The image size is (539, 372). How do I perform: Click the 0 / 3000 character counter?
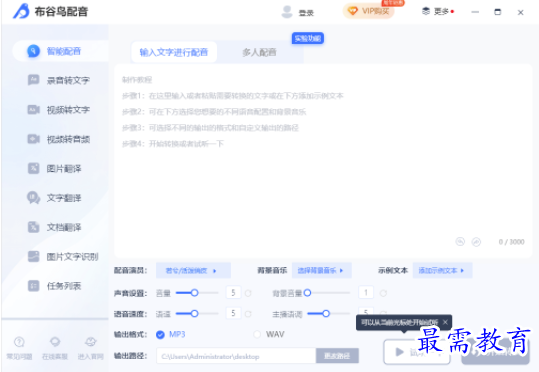tap(512, 242)
